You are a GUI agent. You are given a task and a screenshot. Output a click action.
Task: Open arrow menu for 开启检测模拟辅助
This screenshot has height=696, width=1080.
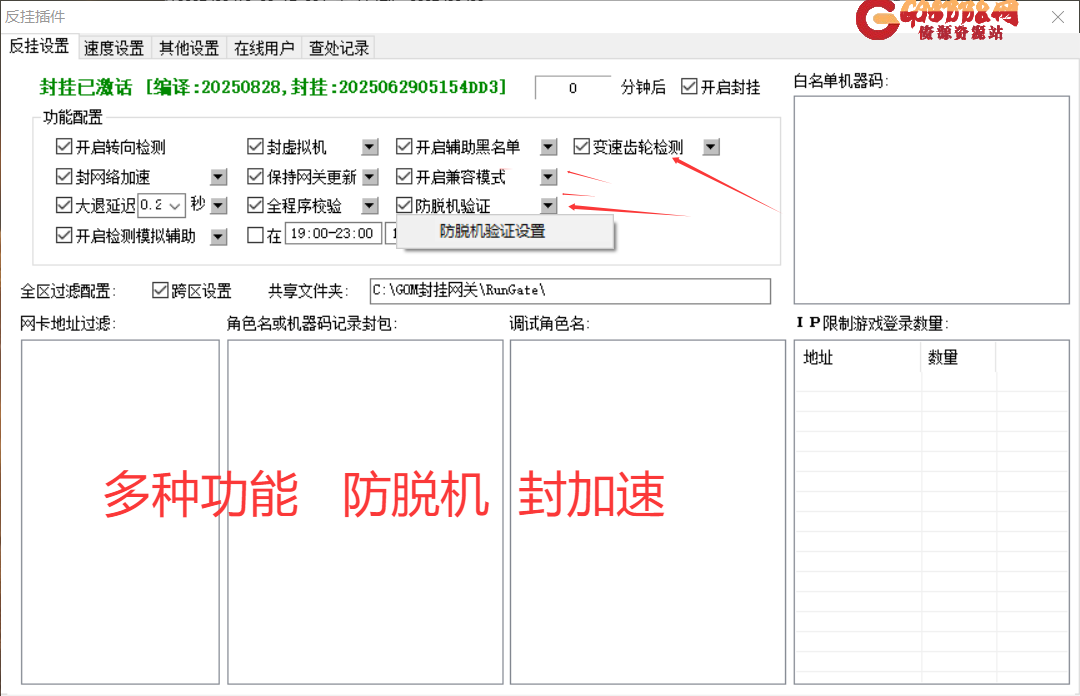coord(219,236)
